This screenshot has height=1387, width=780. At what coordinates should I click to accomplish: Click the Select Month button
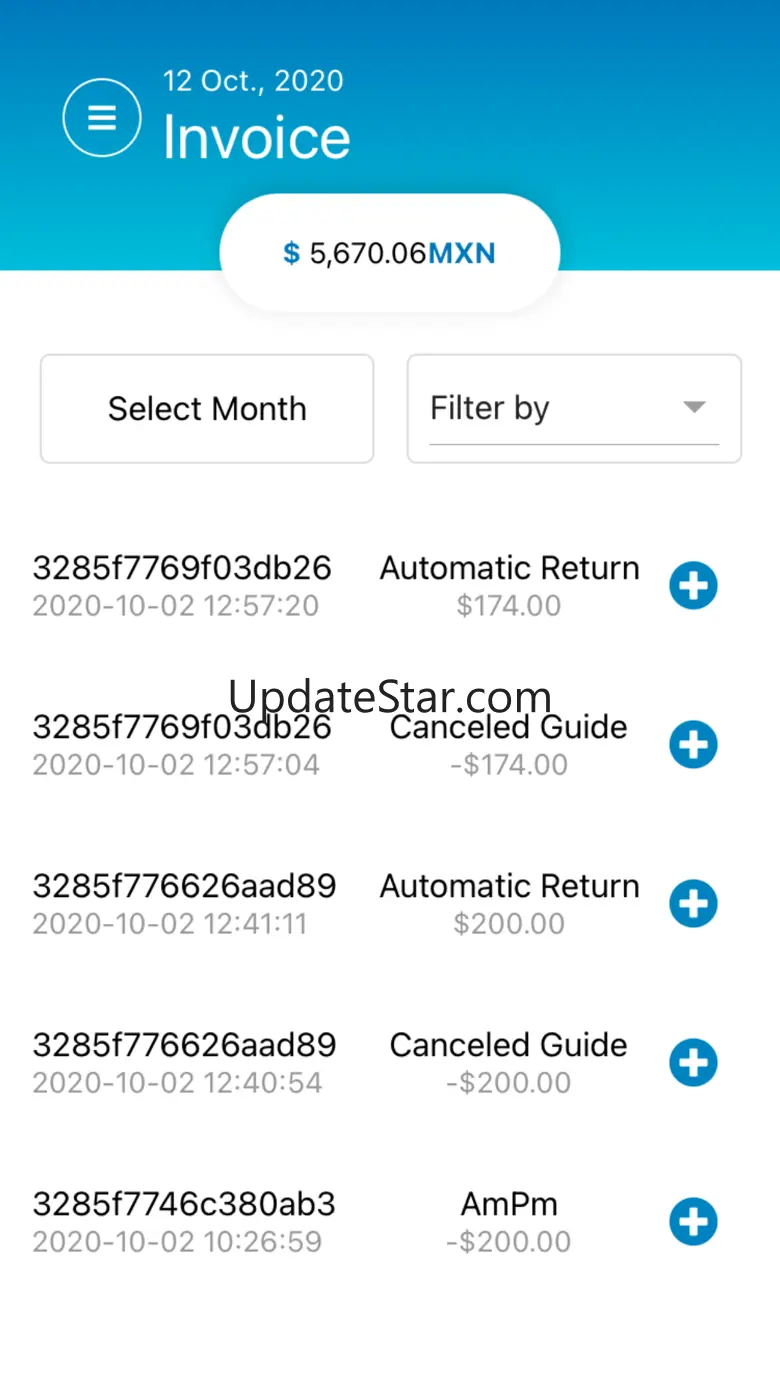207,408
